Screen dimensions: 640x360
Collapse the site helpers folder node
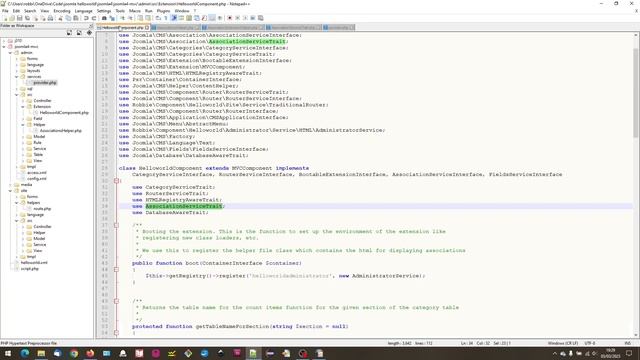17,202
